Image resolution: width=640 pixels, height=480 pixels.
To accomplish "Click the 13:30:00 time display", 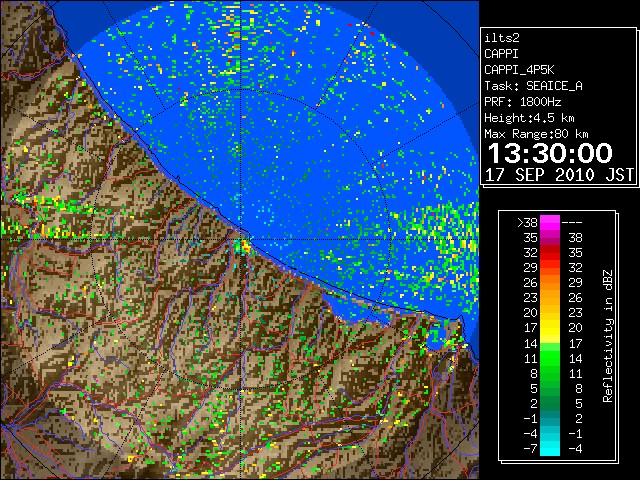I will coord(550,153).
